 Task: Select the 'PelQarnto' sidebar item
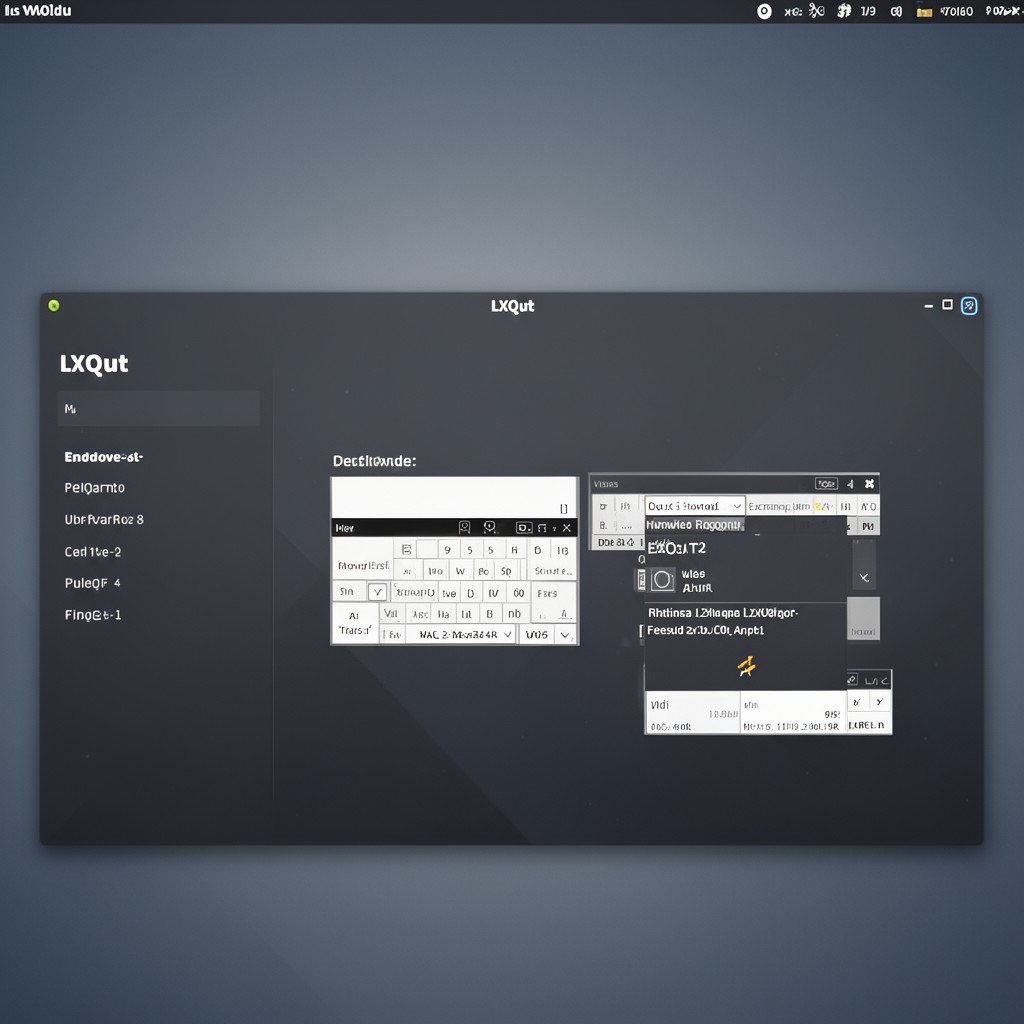95,488
